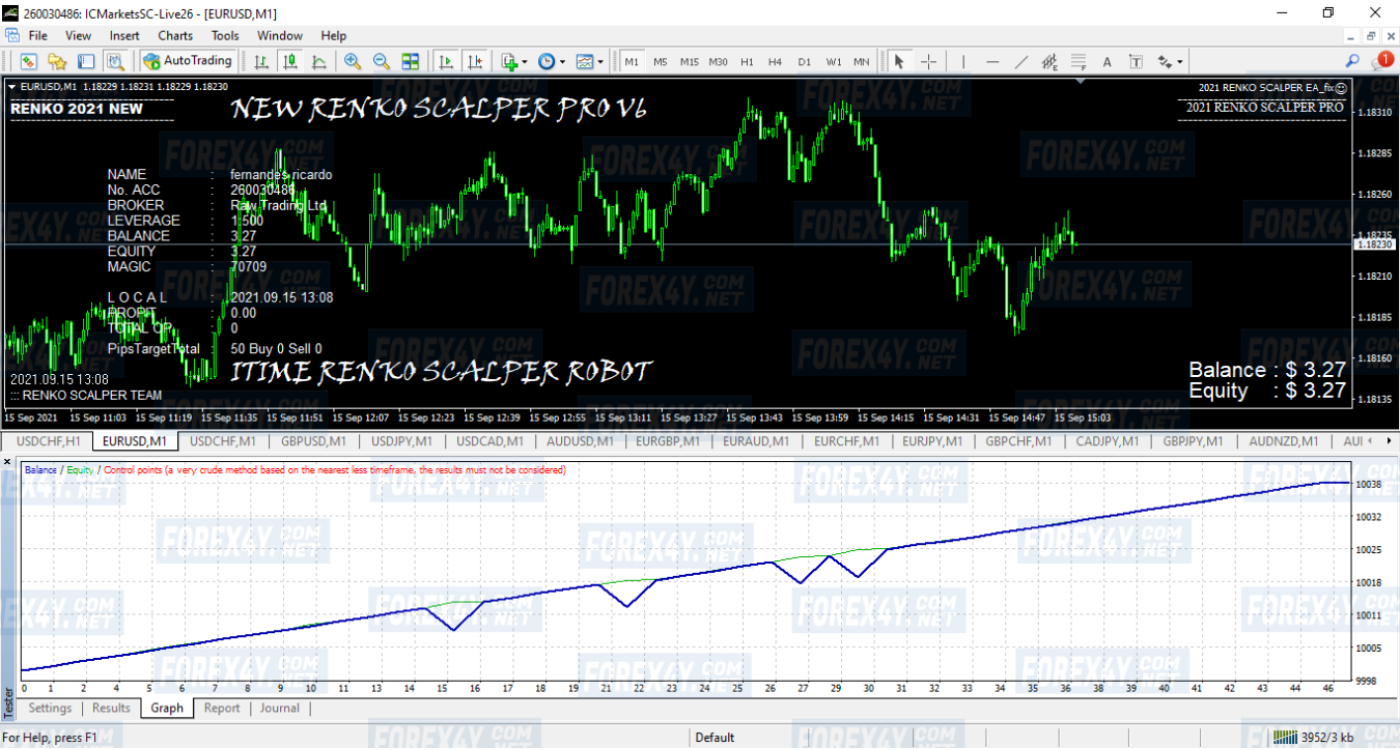Screen dimensions: 1400x750
Task: Toggle the H4 timeframe button
Action: point(775,61)
